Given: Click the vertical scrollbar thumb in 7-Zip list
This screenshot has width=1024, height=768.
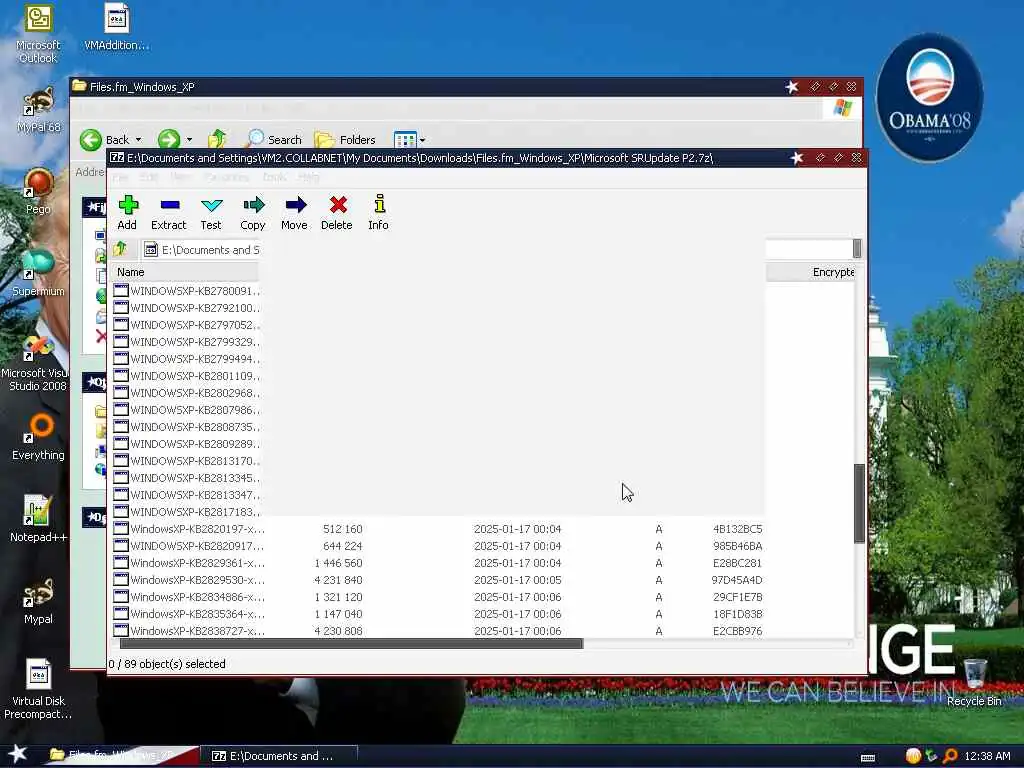Looking at the screenshot, I should click(x=859, y=503).
